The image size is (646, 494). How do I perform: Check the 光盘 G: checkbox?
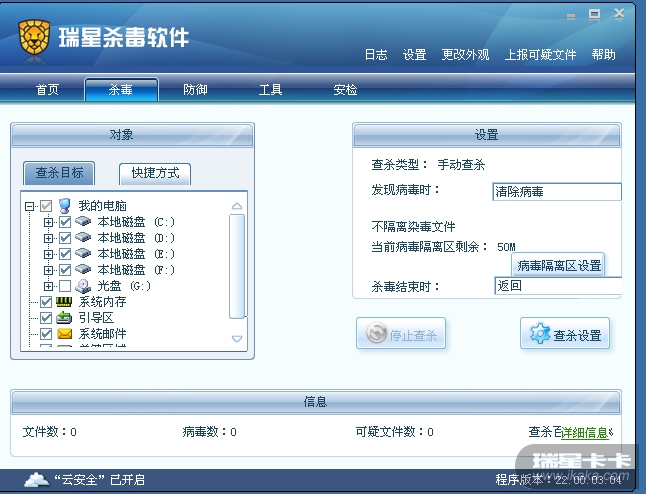point(65,286)
